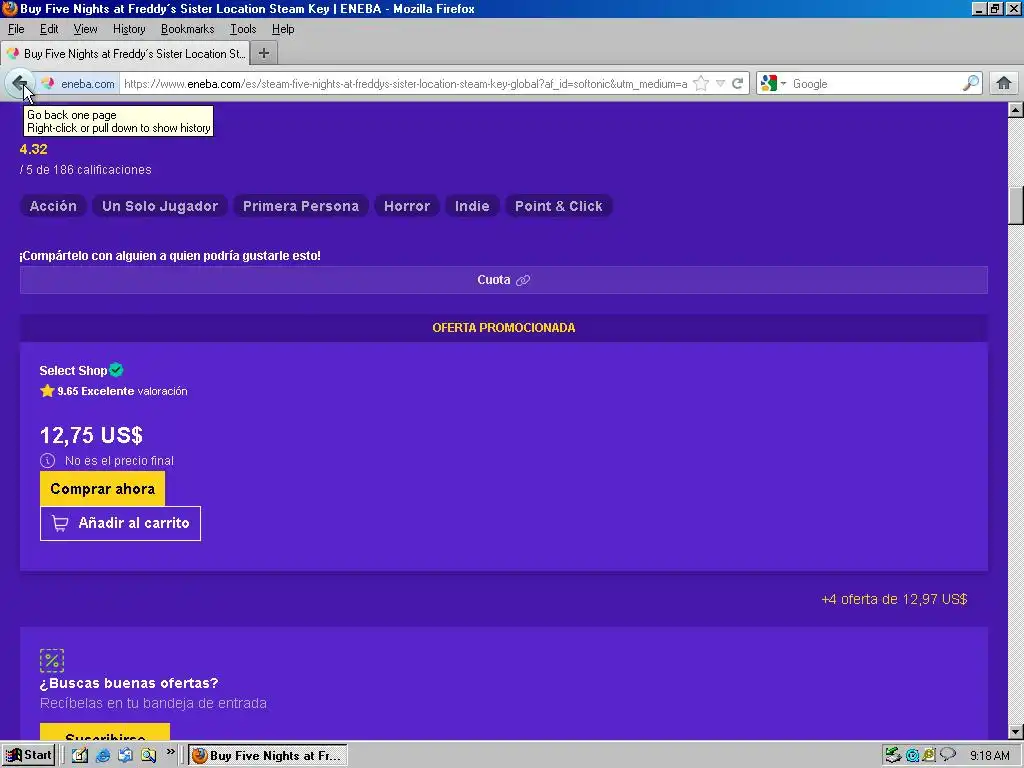Image resolution: width=1024 pixels, height=768 pixels.
Task: Open a new tab with plus button
Action: pyautogui.click(x=264, y=53)
